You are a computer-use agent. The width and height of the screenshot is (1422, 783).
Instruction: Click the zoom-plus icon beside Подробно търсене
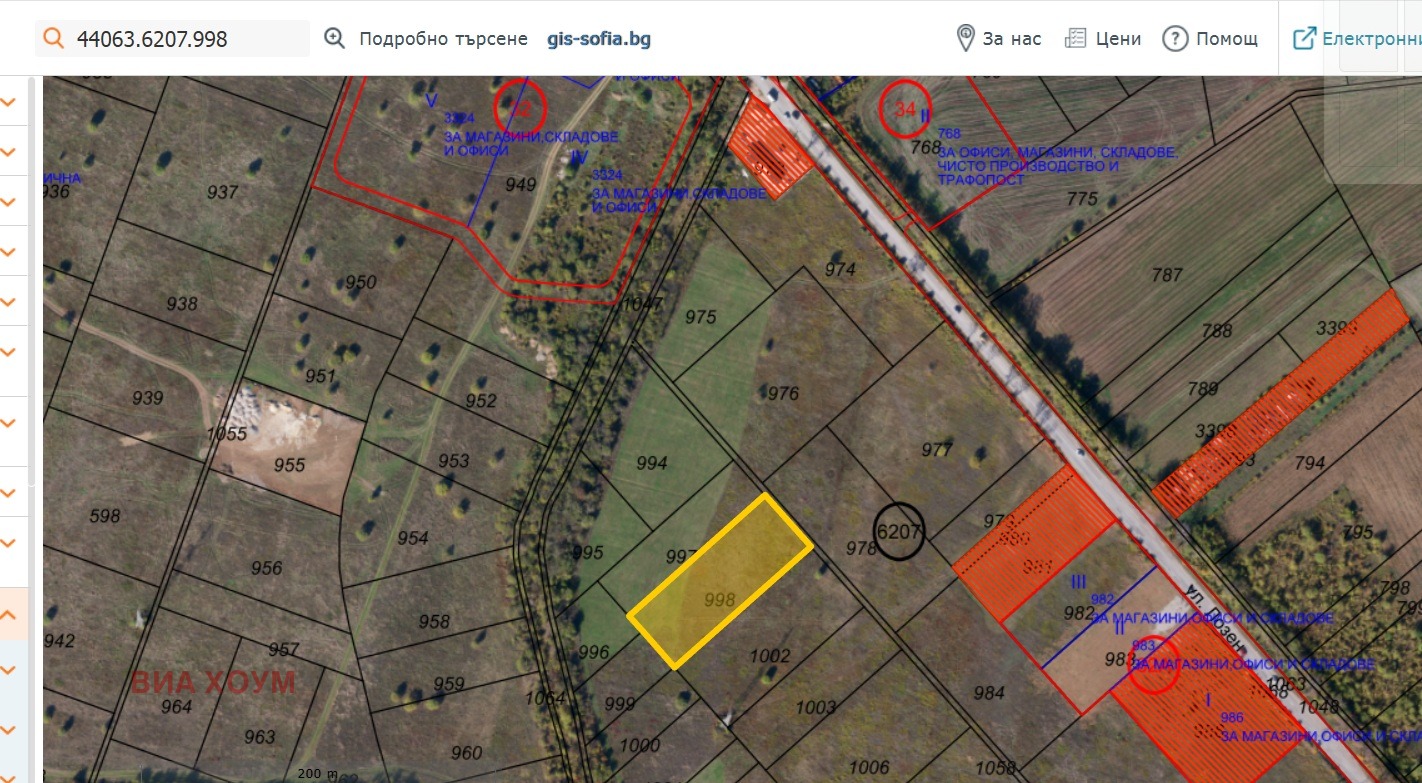point(333,37)
